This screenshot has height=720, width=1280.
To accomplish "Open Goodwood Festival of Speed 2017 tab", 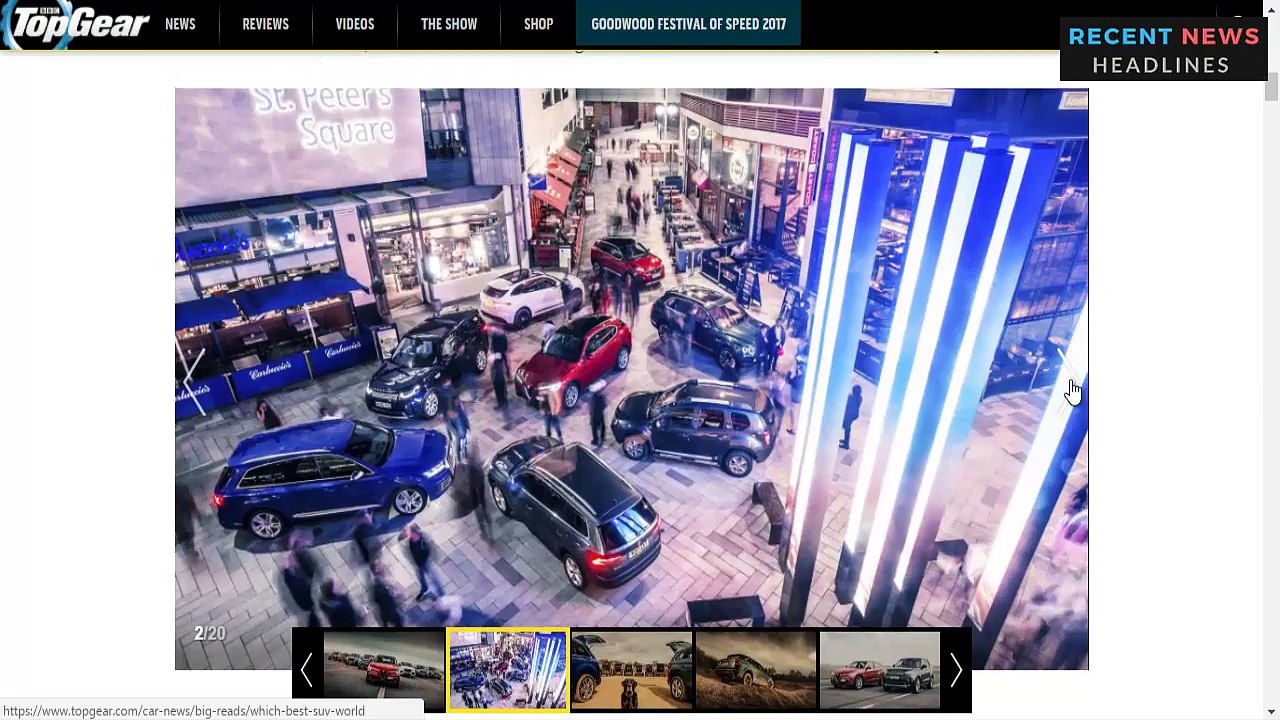I will 689,24.
